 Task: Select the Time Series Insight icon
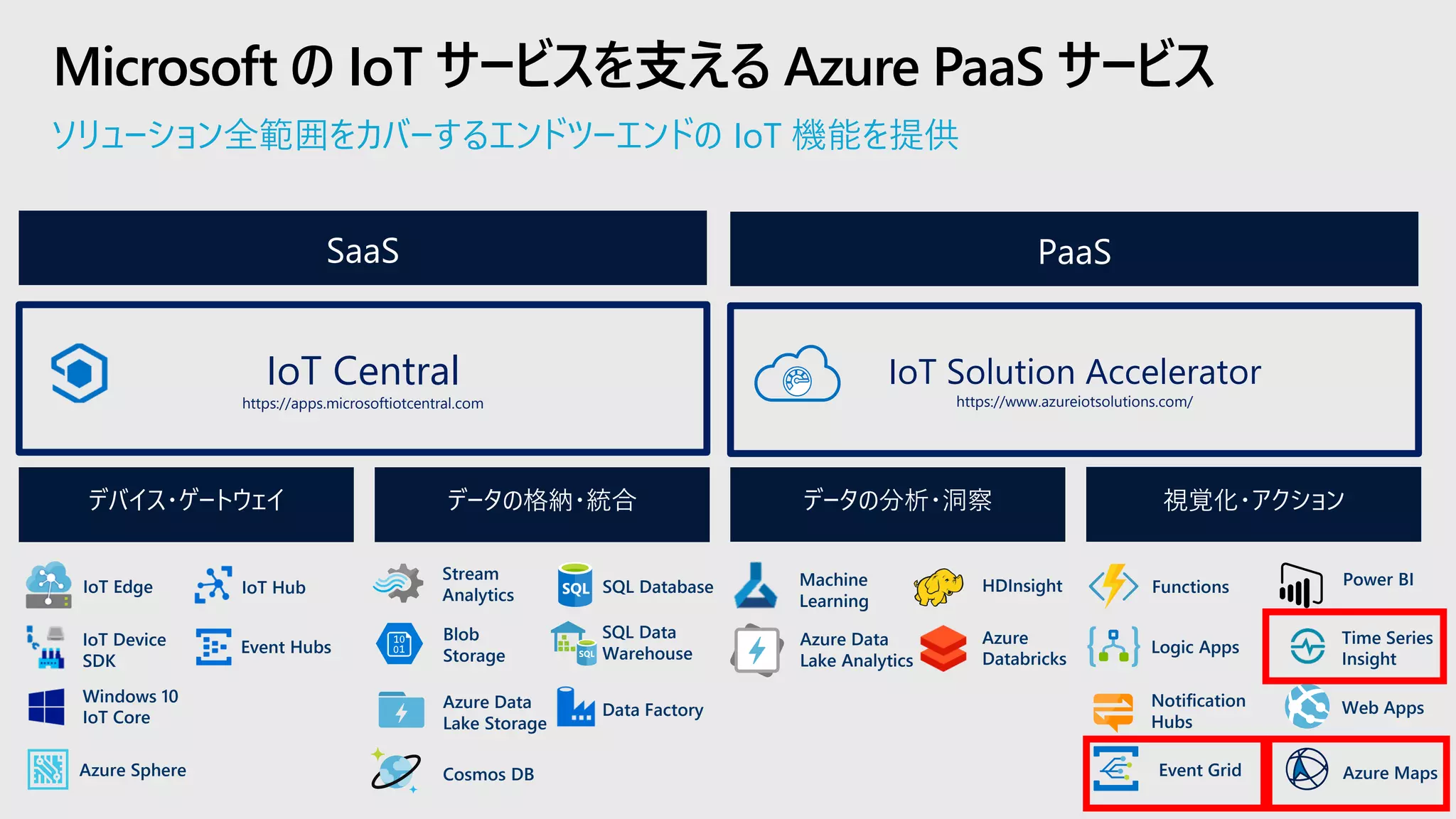(x=1307, y=646)
